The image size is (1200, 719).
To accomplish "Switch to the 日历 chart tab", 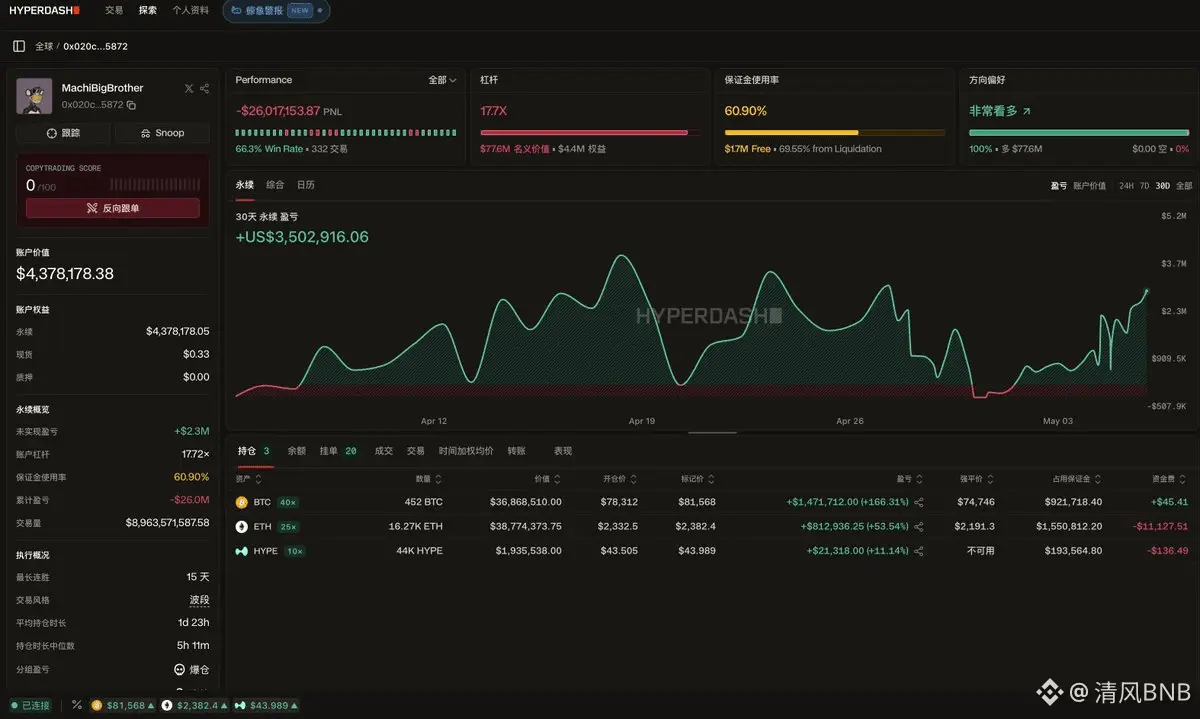I will click(306, 185).
